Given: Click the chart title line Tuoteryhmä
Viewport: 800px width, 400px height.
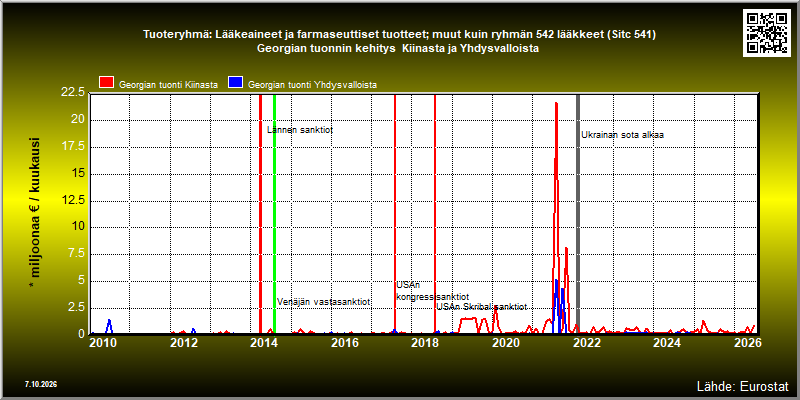Looking at the screenshot, I should [x=399, y=35].
